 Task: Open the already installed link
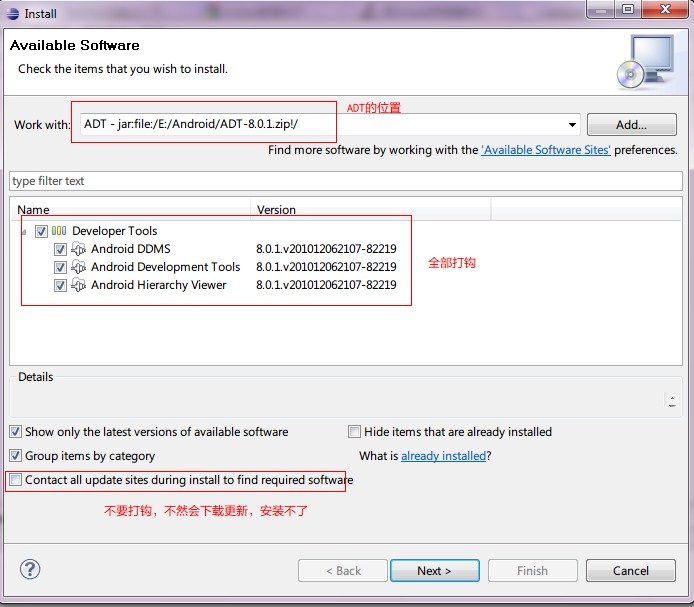tap(443, 456)
